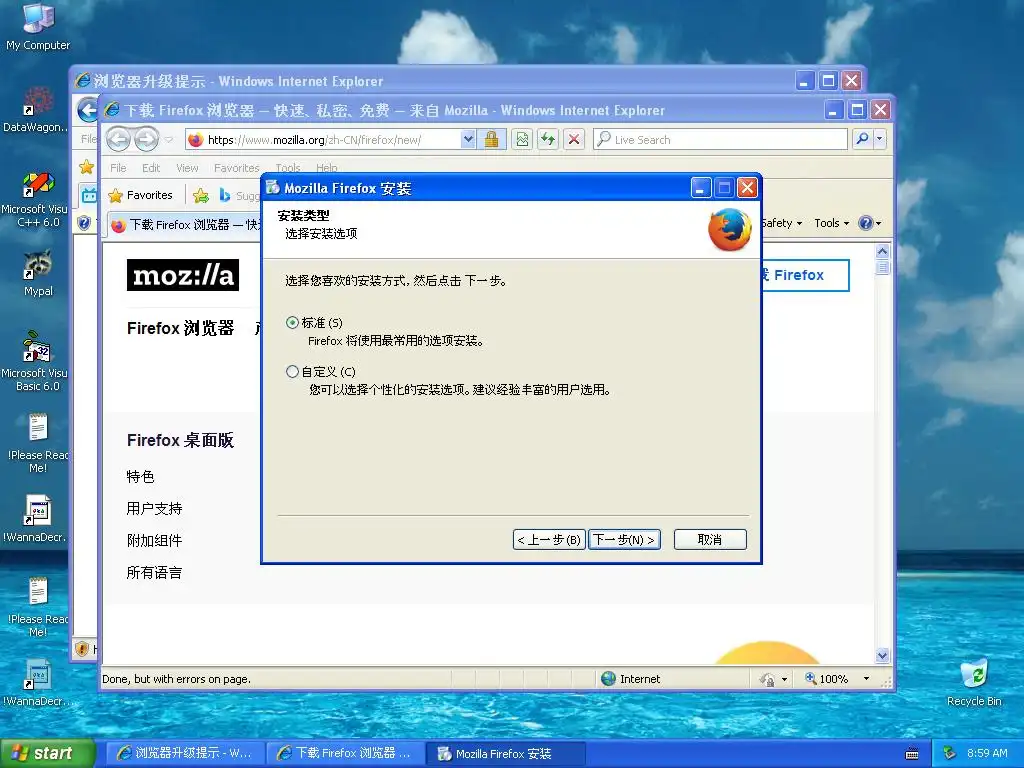Click the Internet zone globe in status bar
This screenshot has height=768, width=1024.
(609, 679)
